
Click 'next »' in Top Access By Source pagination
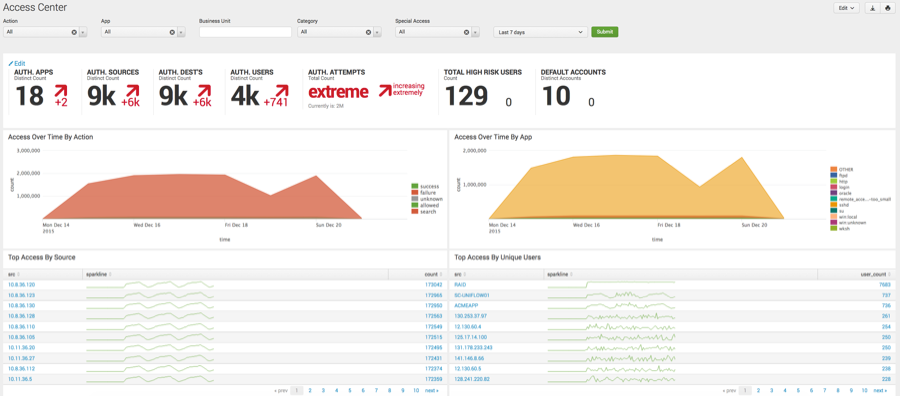(432, 390)
